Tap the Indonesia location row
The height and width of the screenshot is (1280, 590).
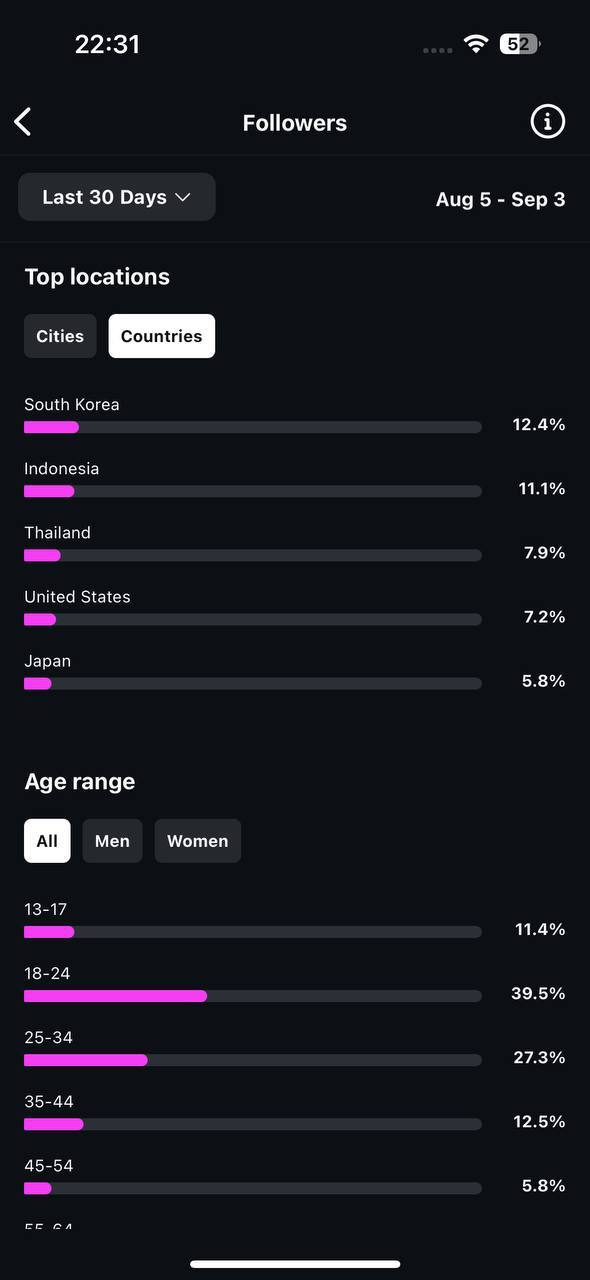(295, 479)
